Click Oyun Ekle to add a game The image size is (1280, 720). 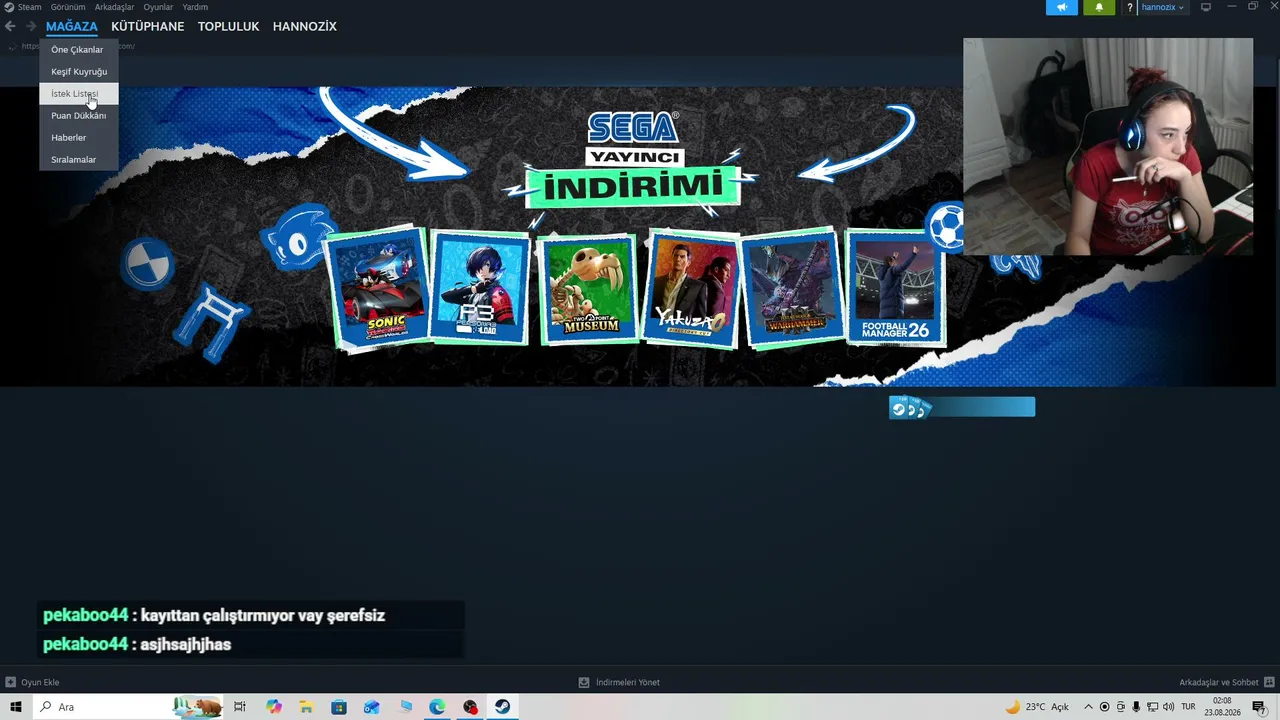[x=40, y=683]
